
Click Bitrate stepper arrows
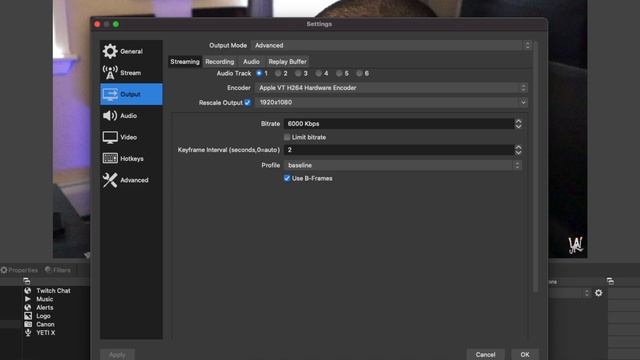coord(518,124)
